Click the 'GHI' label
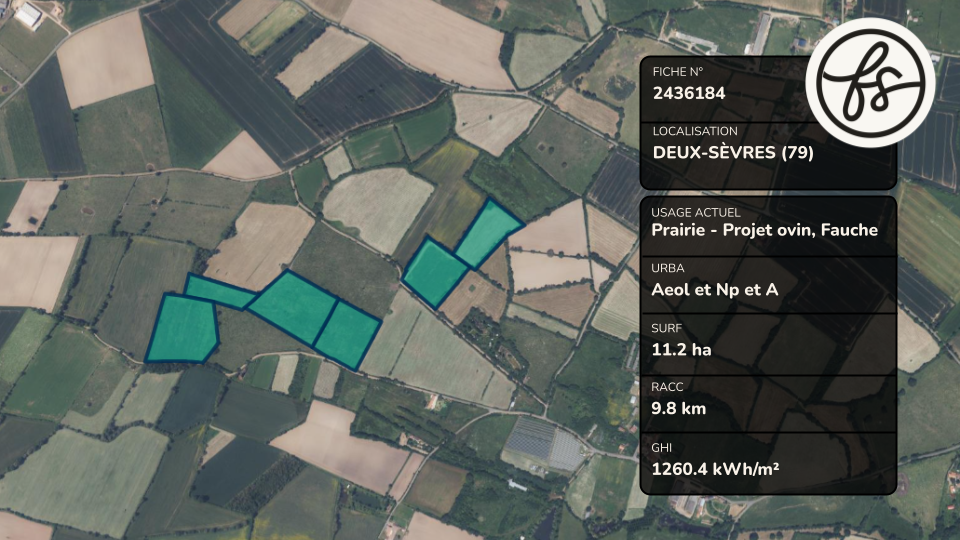960x540 pixels. [x=661, y=448]
